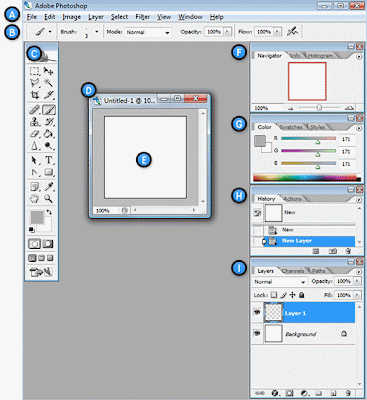
Task: Select the Brush tool in toolbox
Action: click(49, 110)
